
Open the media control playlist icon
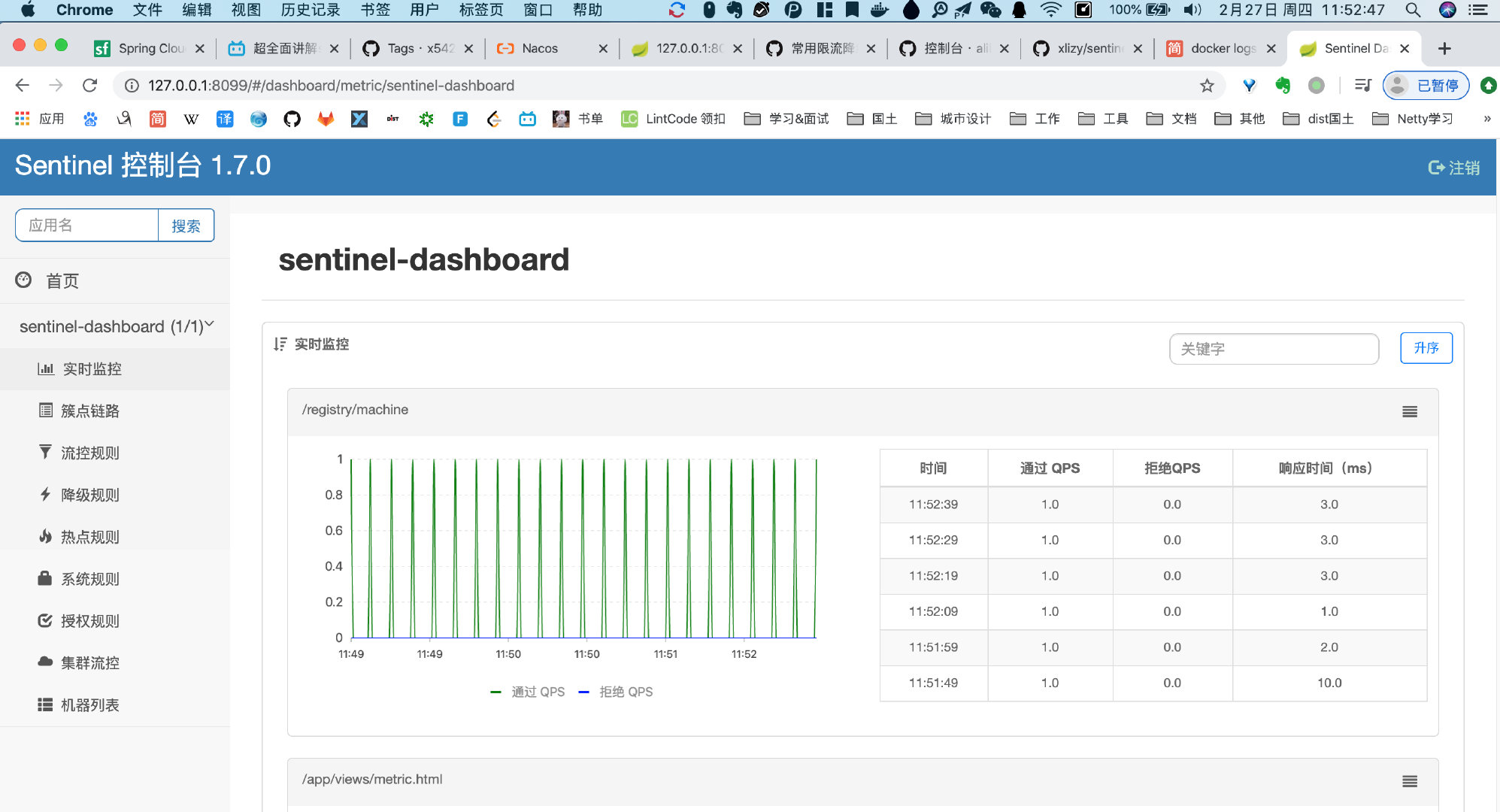(1362, 86)
